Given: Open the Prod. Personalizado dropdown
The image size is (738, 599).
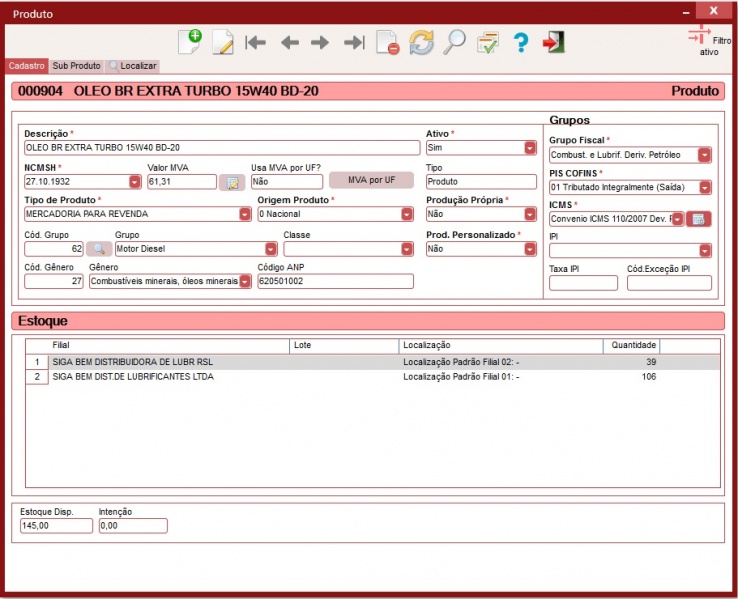Looking at the screenshot, I should pyautogui.click(x=530, y=249).
